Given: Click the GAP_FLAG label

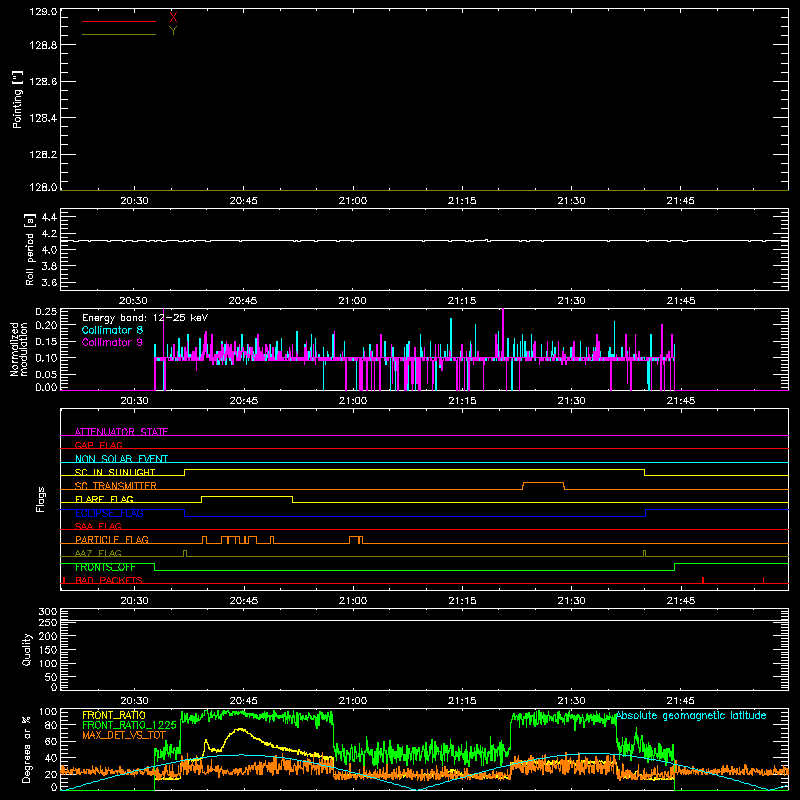Looking at the screenshot, I should coord(98,445).
